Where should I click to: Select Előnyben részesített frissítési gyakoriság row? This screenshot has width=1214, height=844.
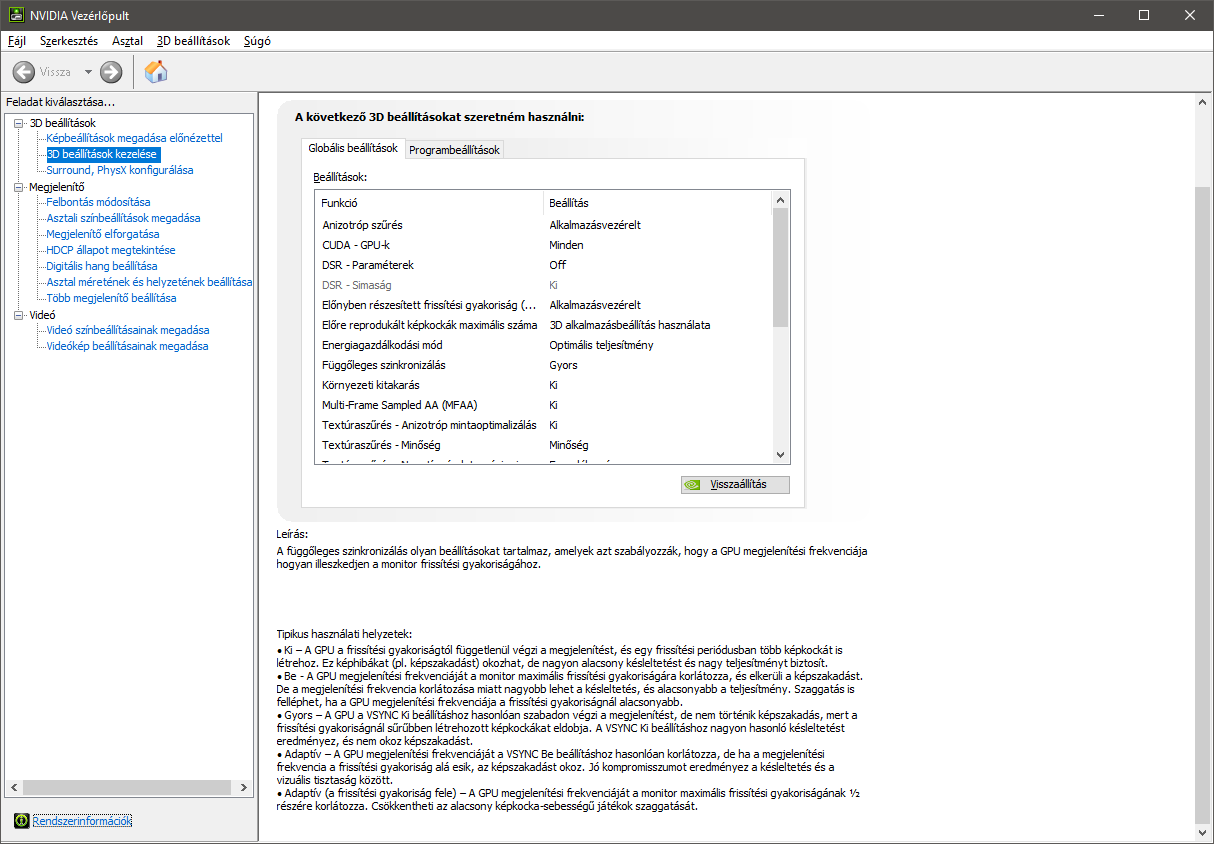543,305
